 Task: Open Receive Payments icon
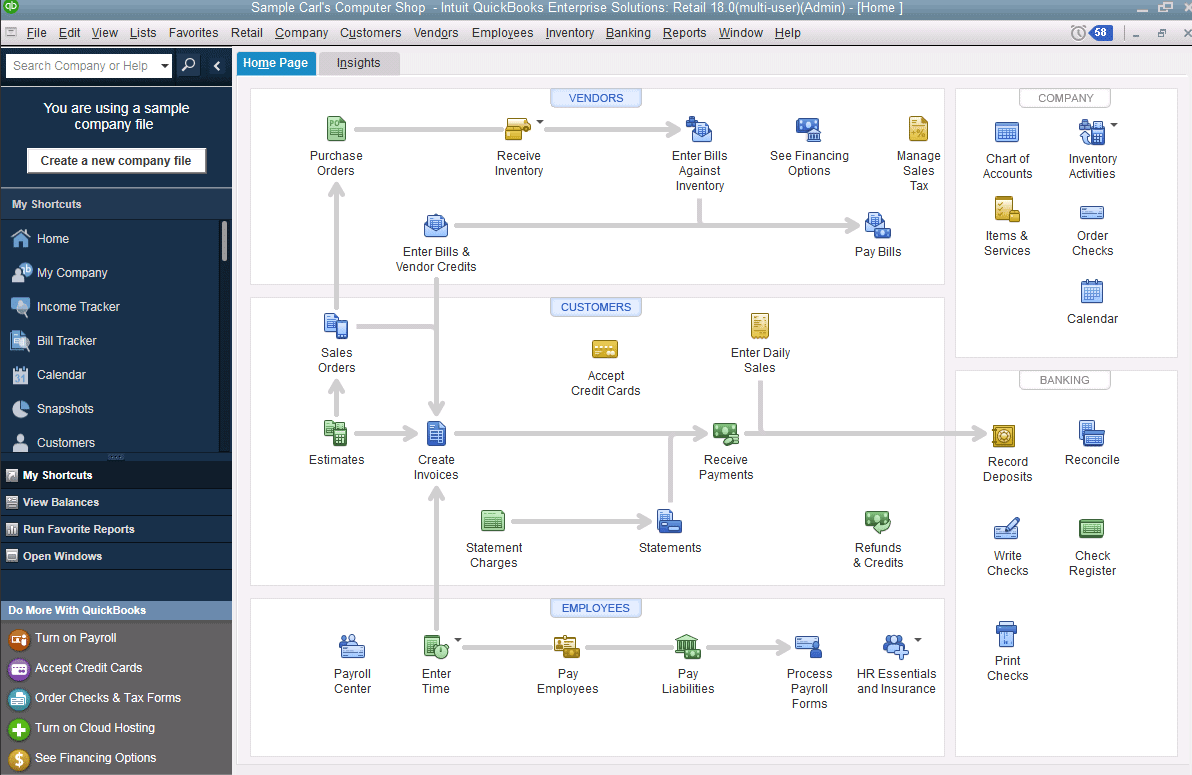click(x=725, y=434)
